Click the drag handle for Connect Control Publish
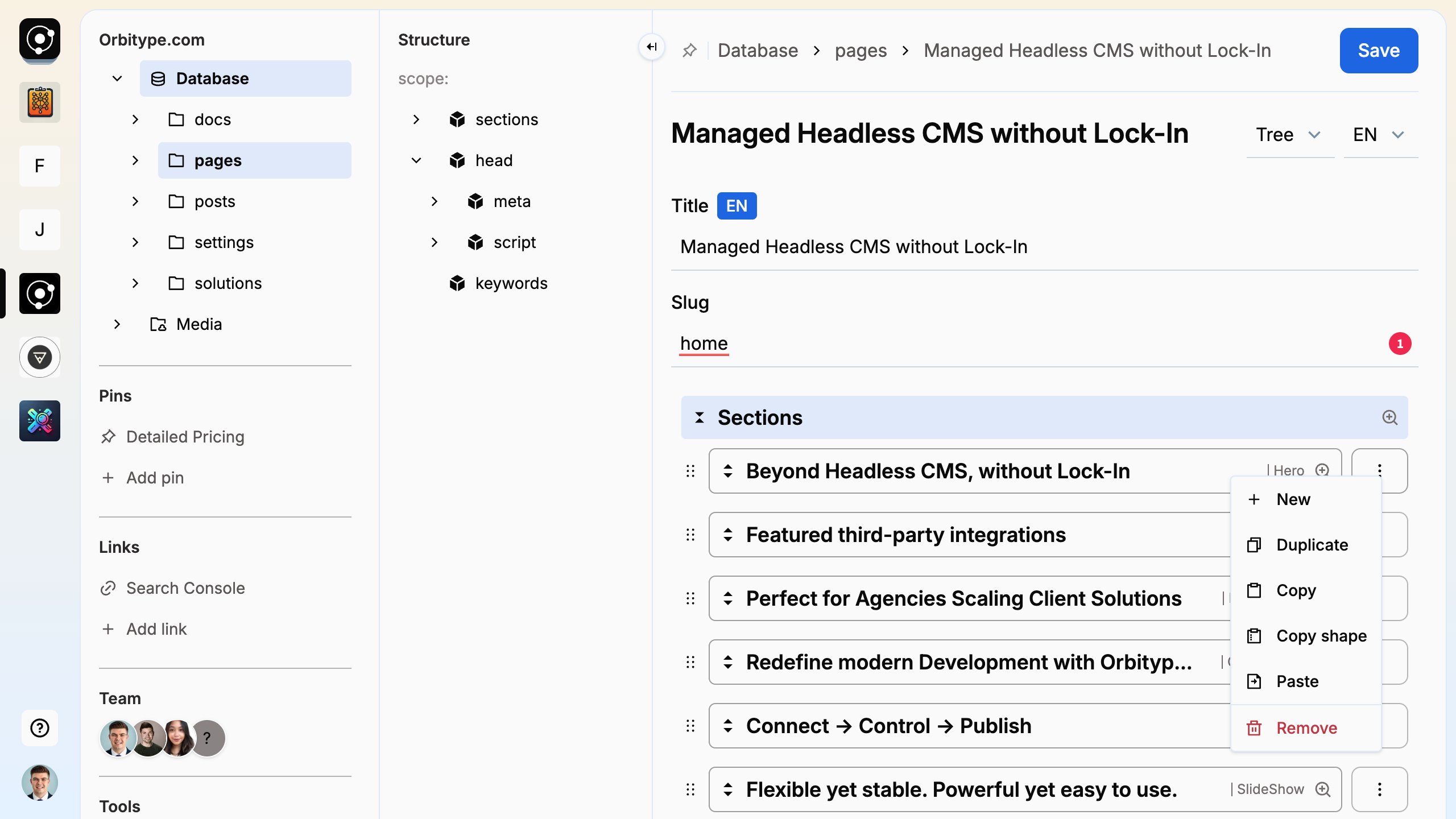 (690, 726)
